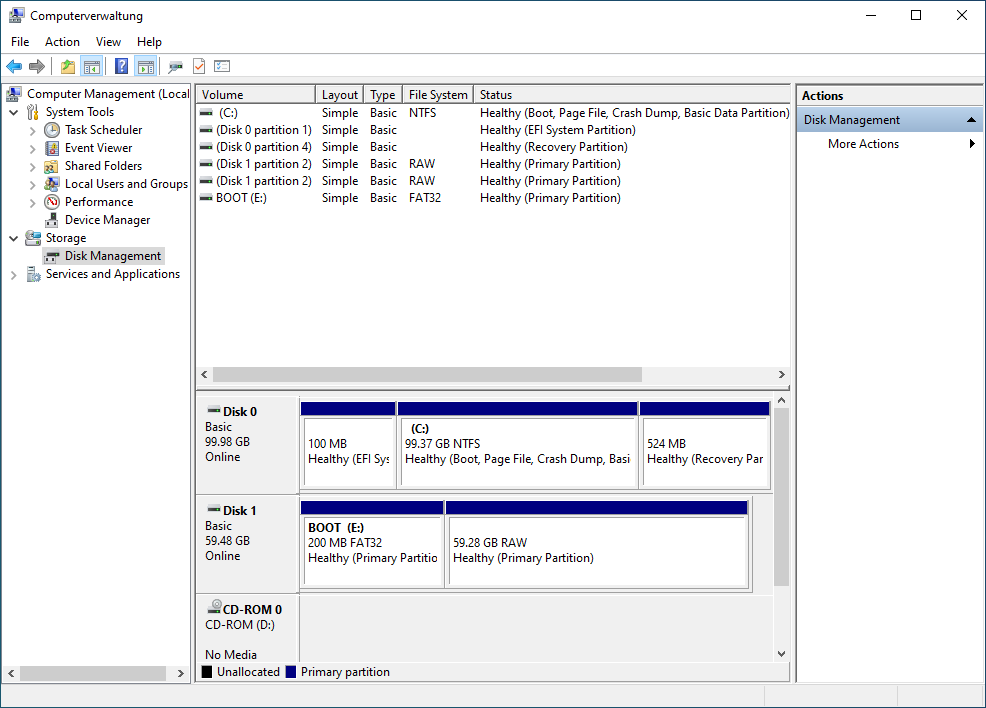
Task: Open Device Manager in the tree
Action: (x=107, y=220)
